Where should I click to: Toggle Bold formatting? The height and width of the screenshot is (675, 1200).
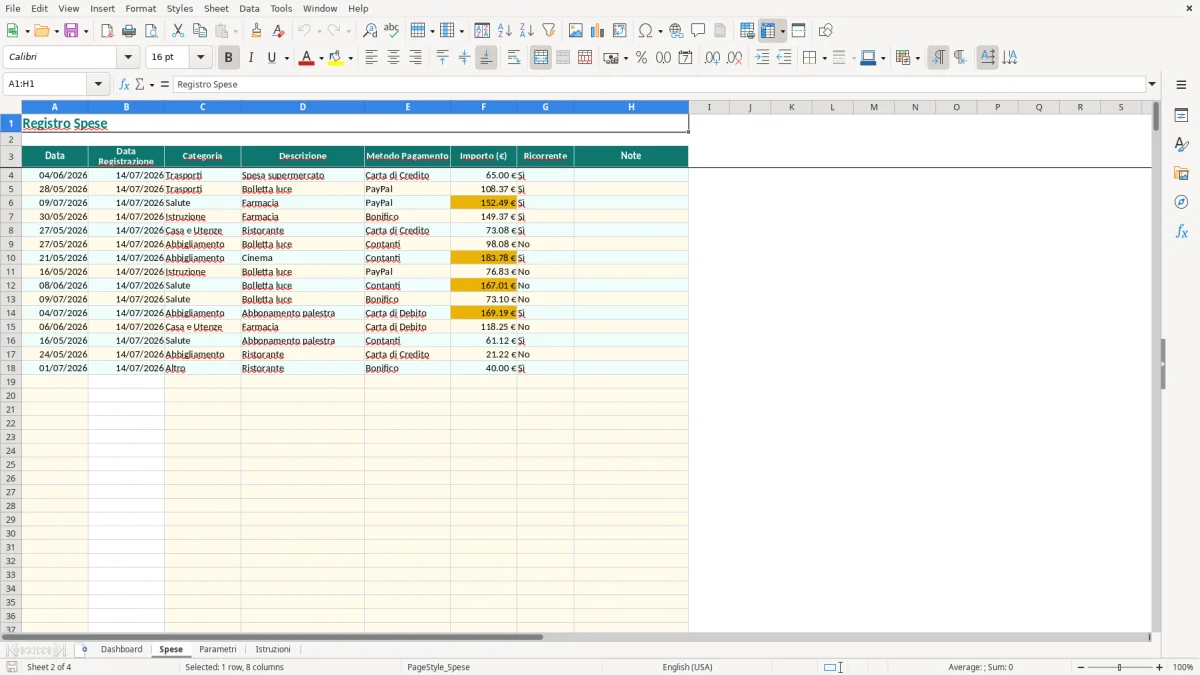coord(228,58)
